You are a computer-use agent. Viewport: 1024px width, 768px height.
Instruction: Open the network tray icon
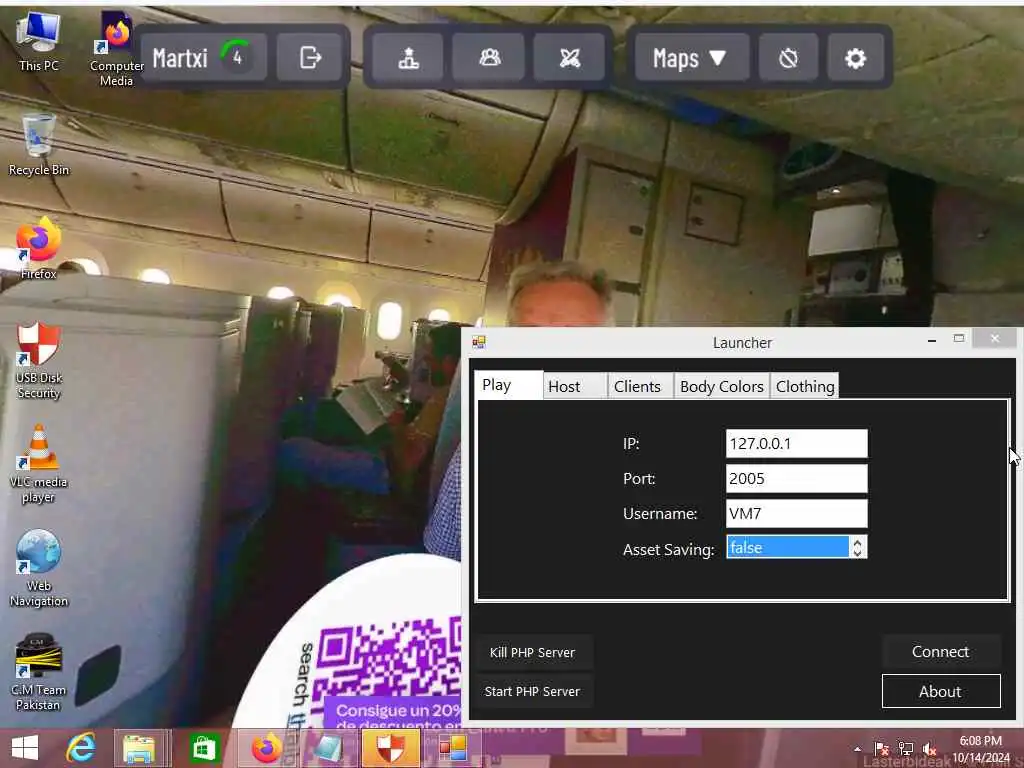[905, 748]
